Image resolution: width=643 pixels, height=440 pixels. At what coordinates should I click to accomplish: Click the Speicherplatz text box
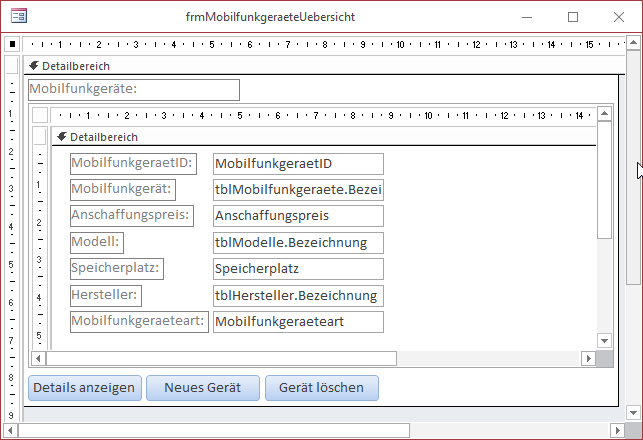click(x=298, y=269)
